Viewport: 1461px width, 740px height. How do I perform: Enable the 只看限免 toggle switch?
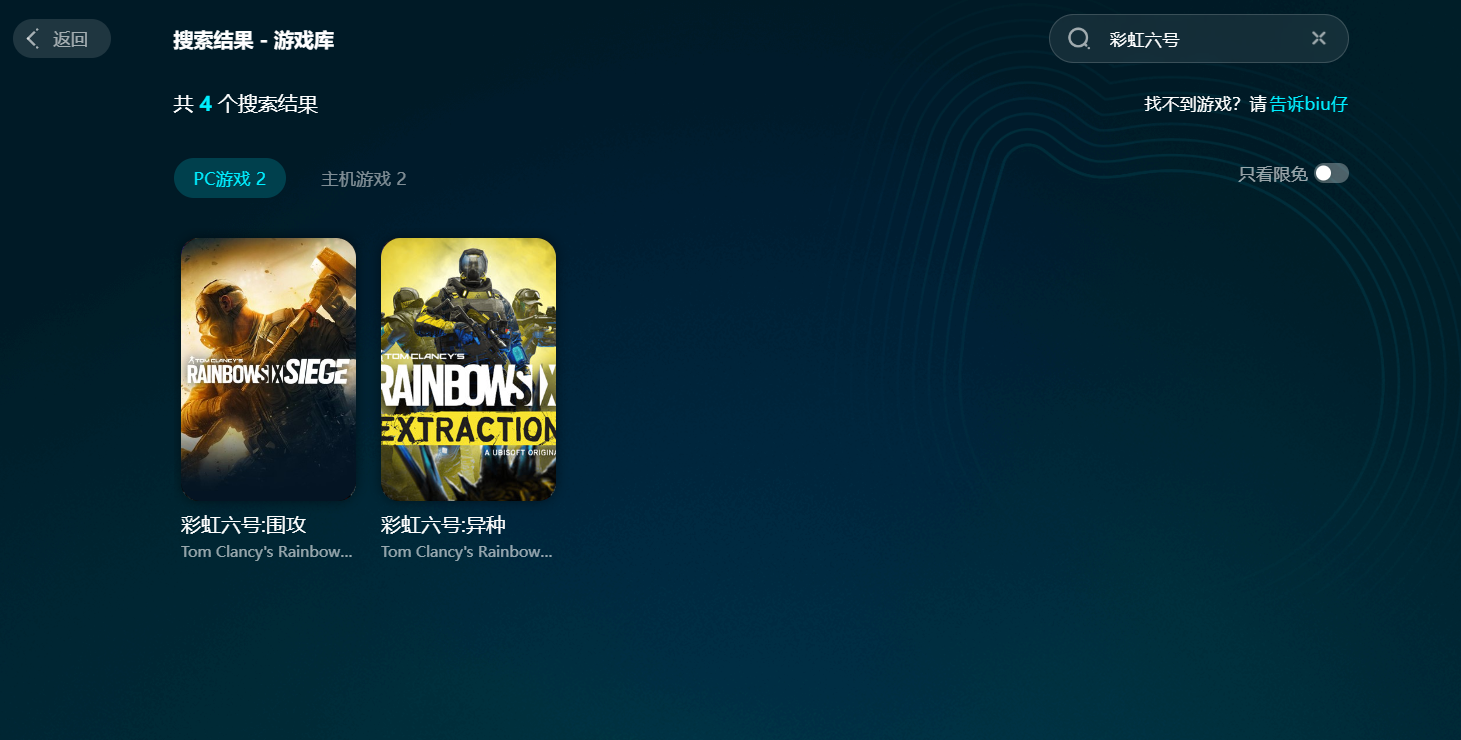tap(1331, 173)
